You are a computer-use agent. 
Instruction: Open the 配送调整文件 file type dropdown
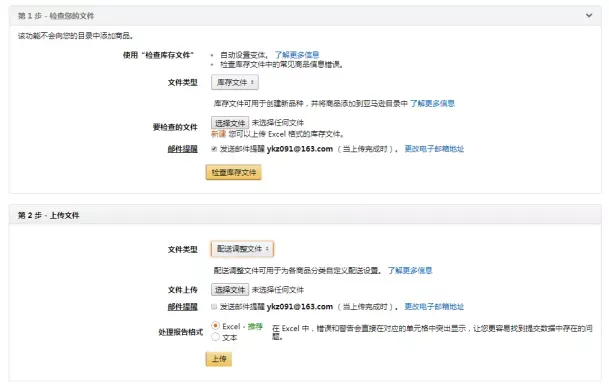click(242, 249)
